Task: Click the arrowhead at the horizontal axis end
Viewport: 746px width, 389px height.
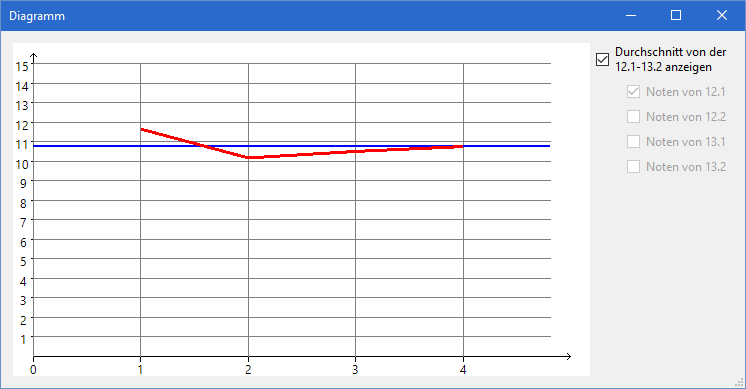Action: click(567, 356)
